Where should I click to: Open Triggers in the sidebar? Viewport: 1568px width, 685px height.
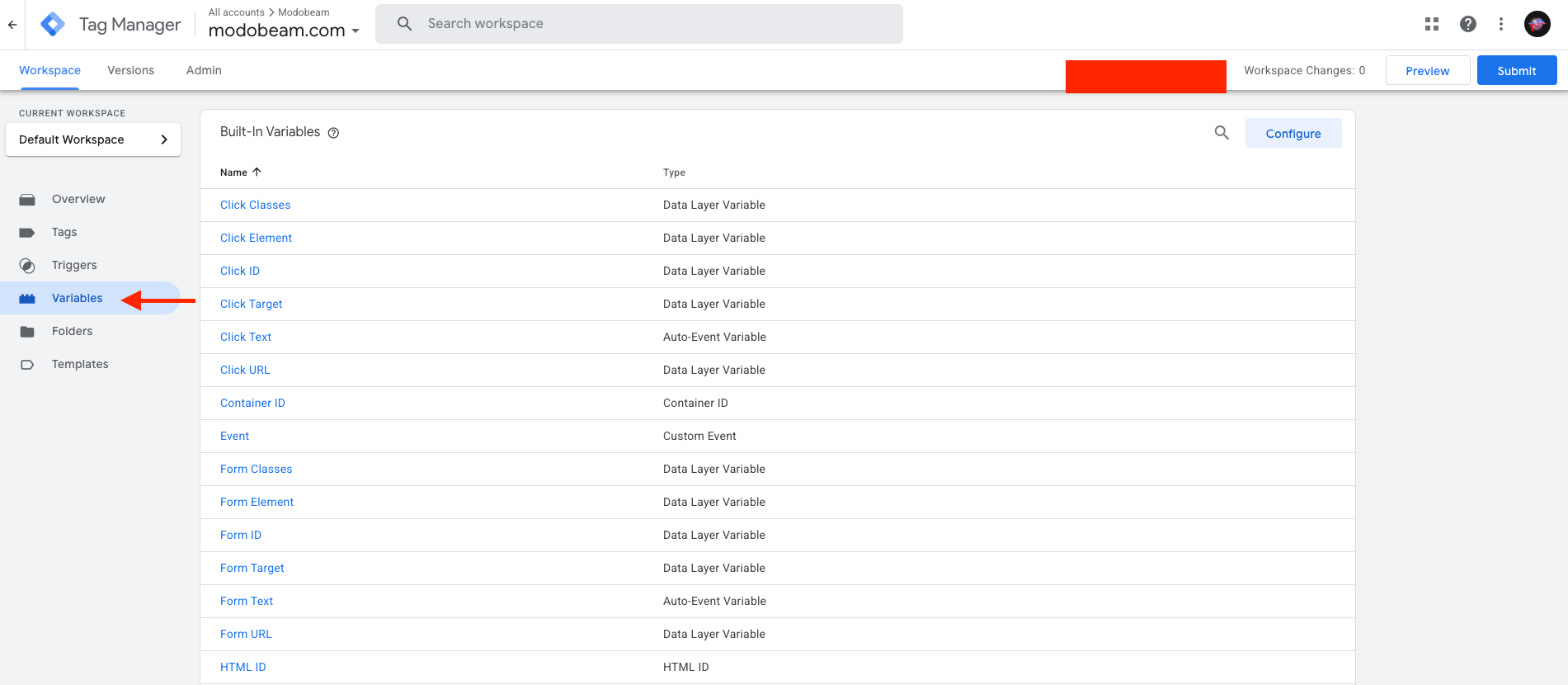tap(74, 265)
